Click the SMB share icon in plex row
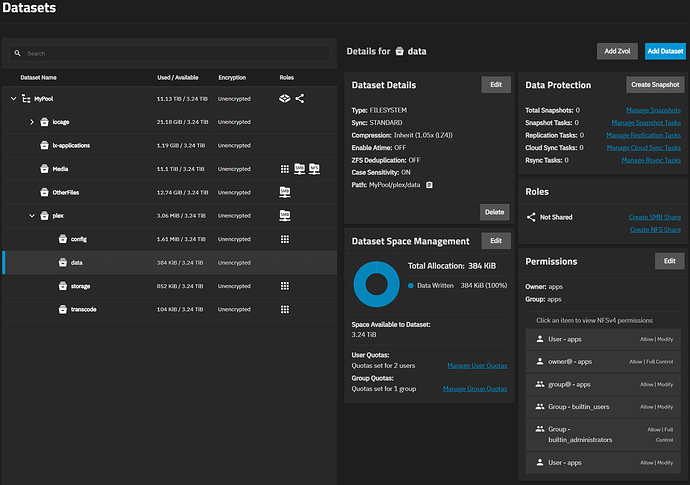Image resolution: width=690 pixels, height=485 pixels. 285,216
